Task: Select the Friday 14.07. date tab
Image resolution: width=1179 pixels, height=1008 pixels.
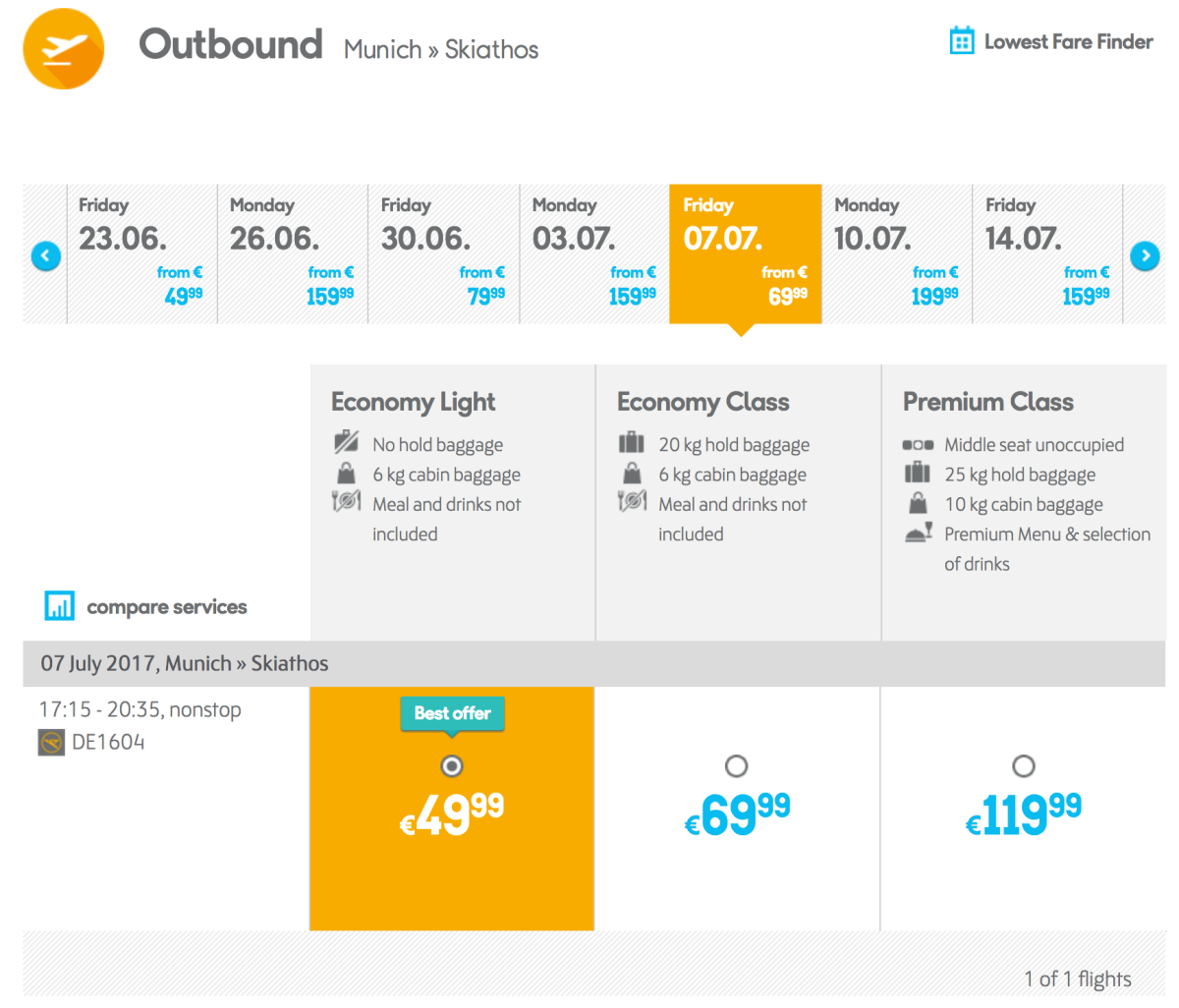Action: coord(1047,253)
